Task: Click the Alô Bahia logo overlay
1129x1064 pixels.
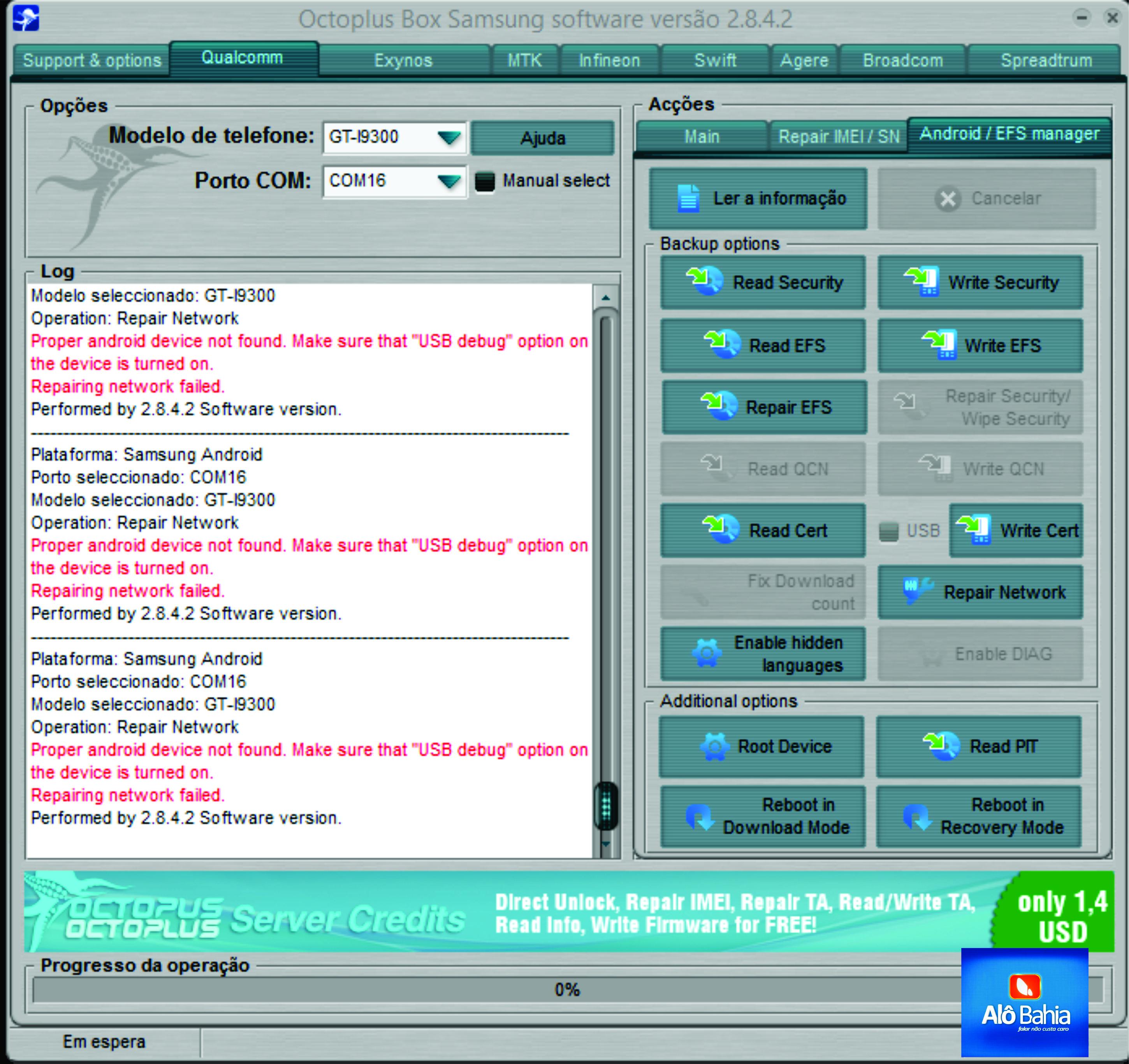Action: pyautogui.click(x=1025, y=1002)
